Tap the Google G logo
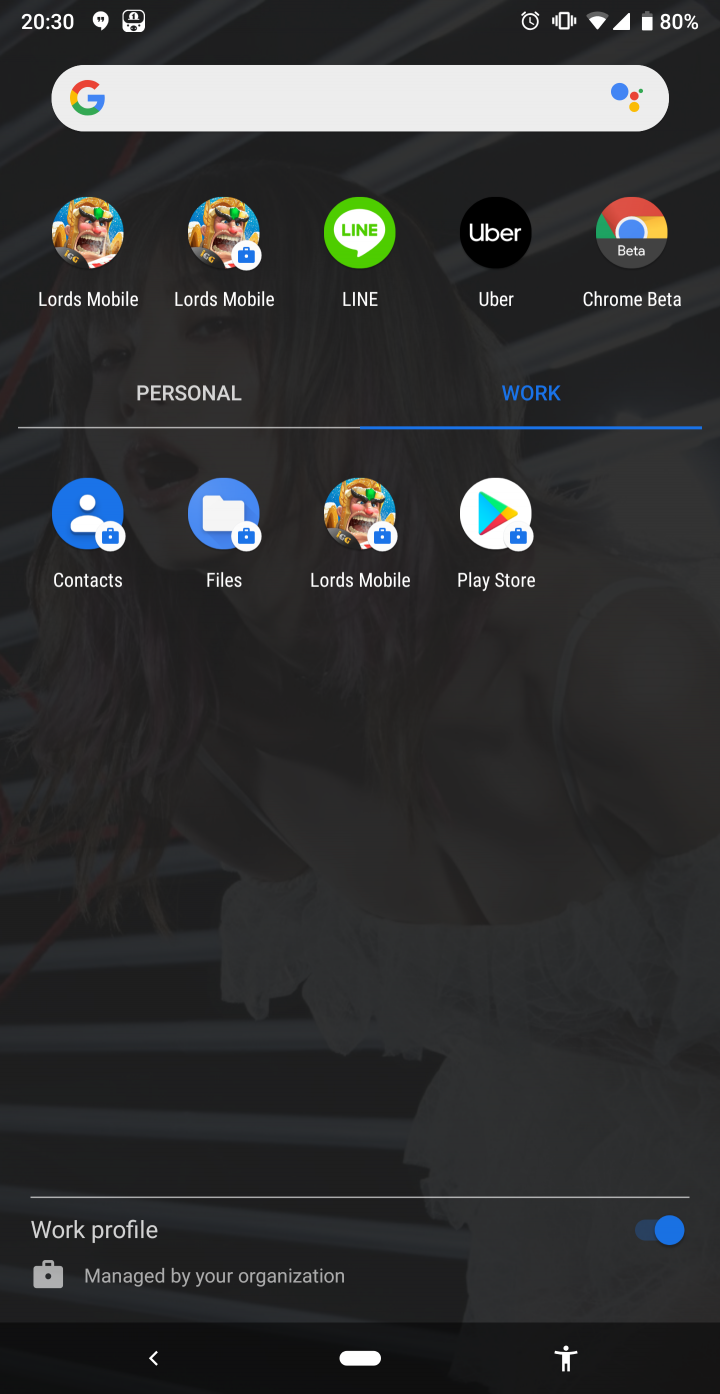Screen dimensions: 720x1394 pos(88,98)
